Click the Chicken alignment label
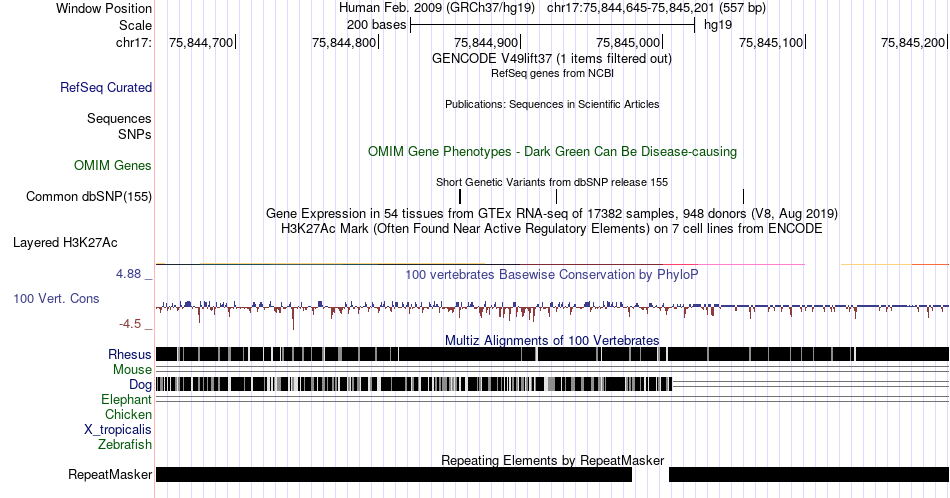This screenshot has height=498, width=950. click(128, 414)
